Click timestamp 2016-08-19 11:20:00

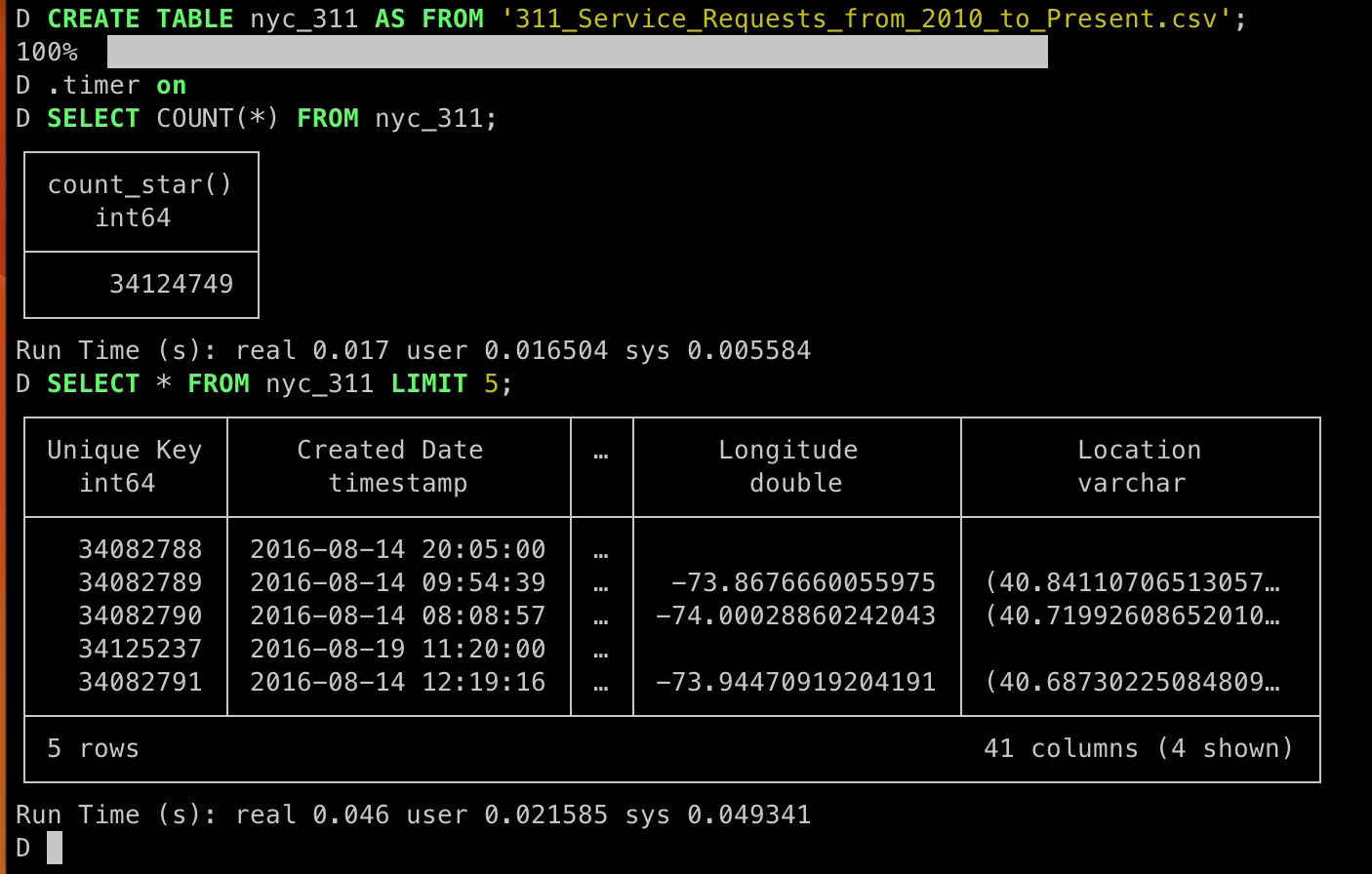click(x=398, y=650)
